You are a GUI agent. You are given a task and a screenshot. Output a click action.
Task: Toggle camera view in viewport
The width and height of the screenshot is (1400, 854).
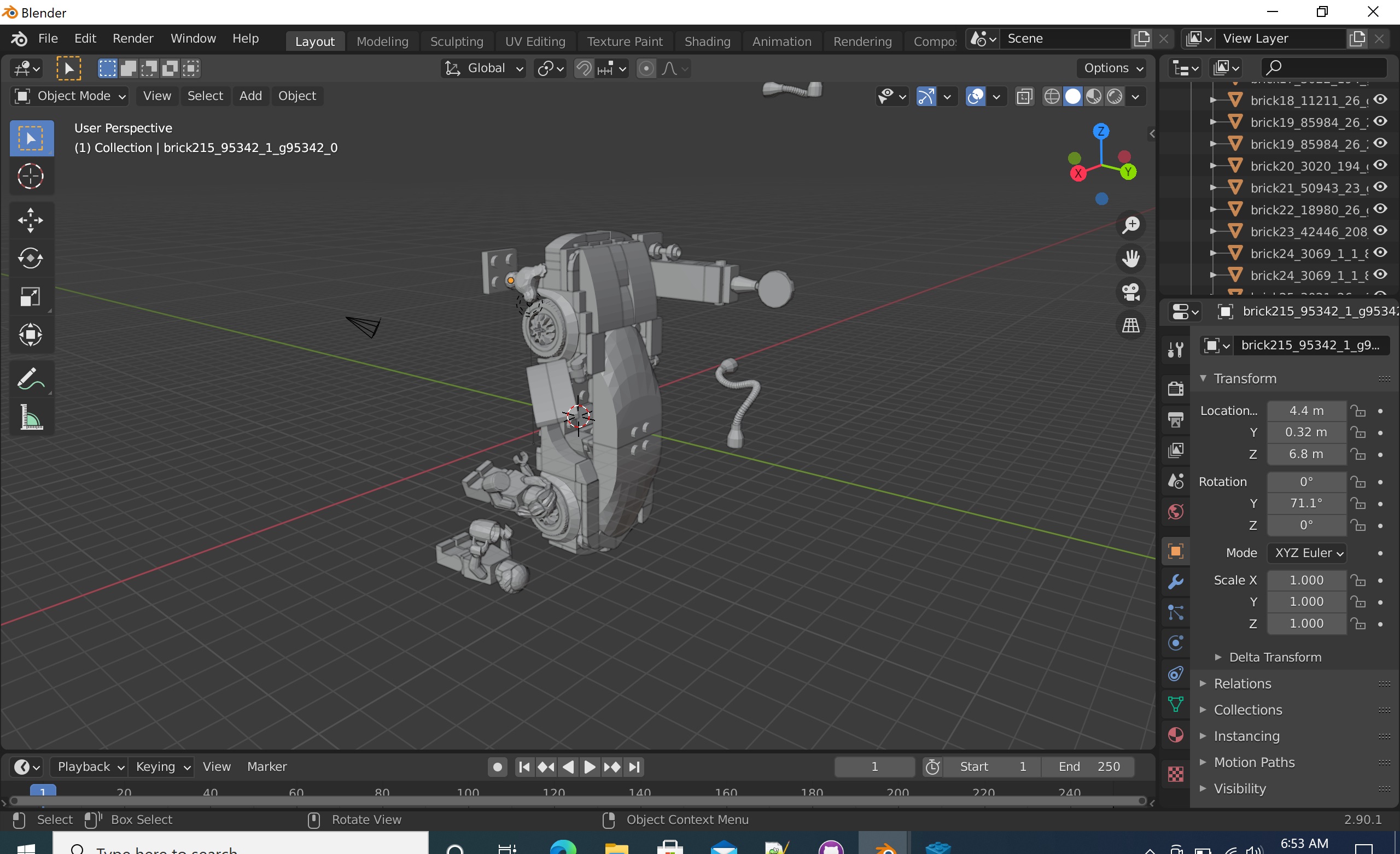pos(1131,292)
